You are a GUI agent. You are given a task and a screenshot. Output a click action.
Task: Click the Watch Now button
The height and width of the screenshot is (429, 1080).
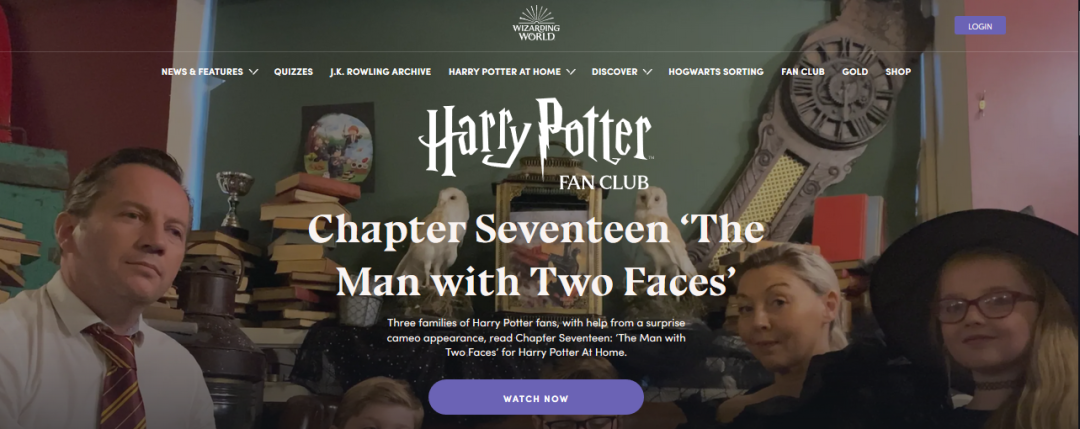pos(536,397)
